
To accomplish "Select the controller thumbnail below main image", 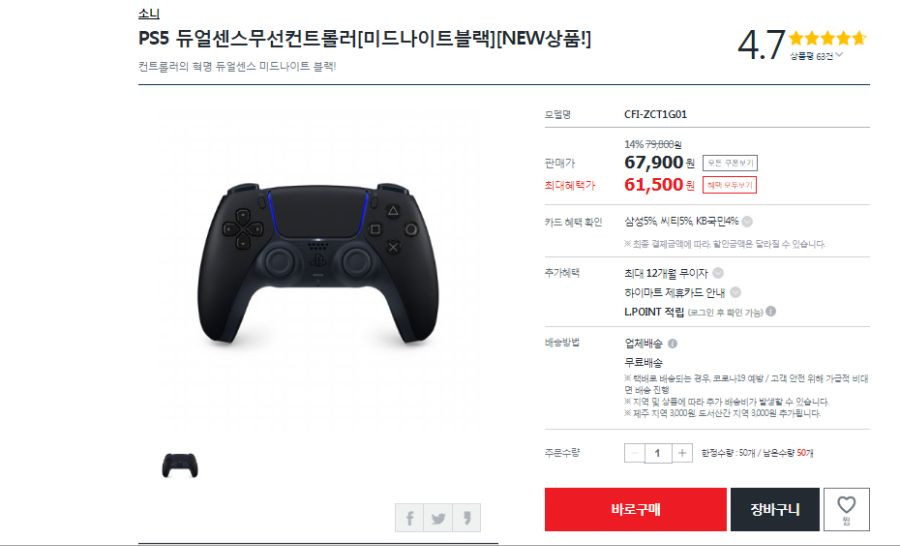I will [x=180, y=465].
